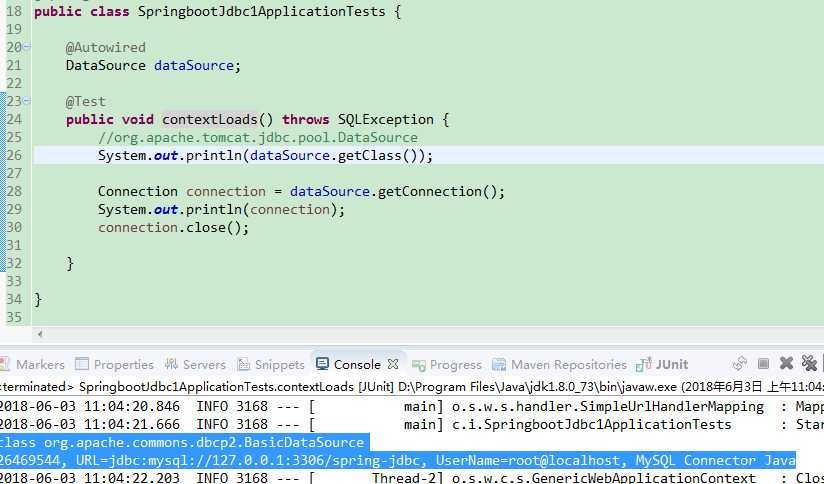
Task: Click the class name SpringbootJdbc1ApplicationTests
Action: click(x=261, y=11)
